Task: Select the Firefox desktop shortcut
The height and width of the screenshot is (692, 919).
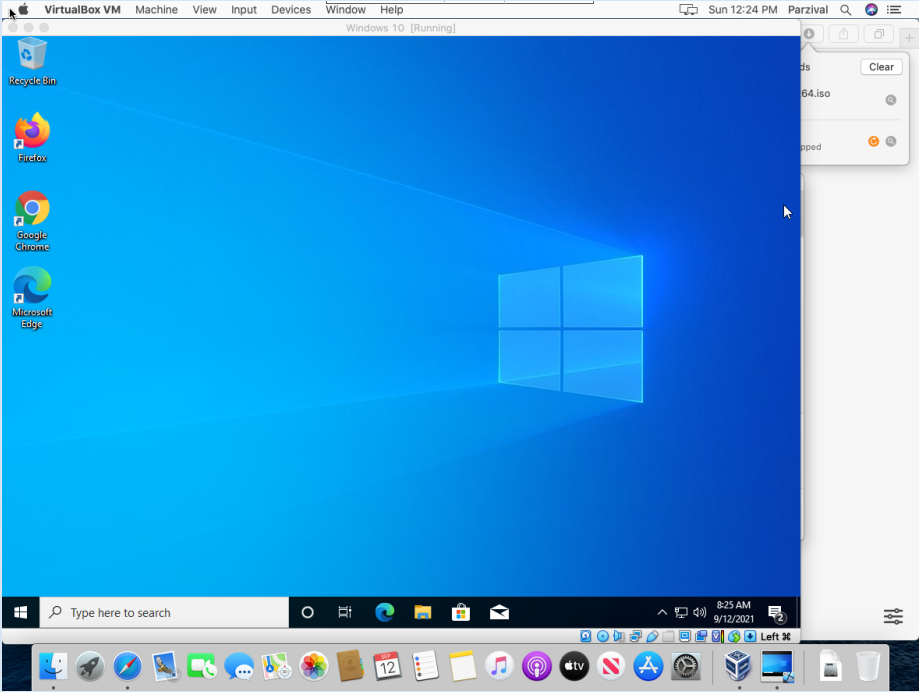Action: coord(32,138)
